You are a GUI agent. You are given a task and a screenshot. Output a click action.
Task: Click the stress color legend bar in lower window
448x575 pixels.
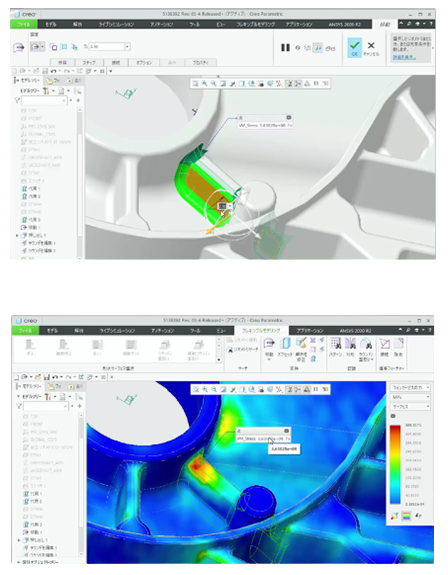click(395, 464)
